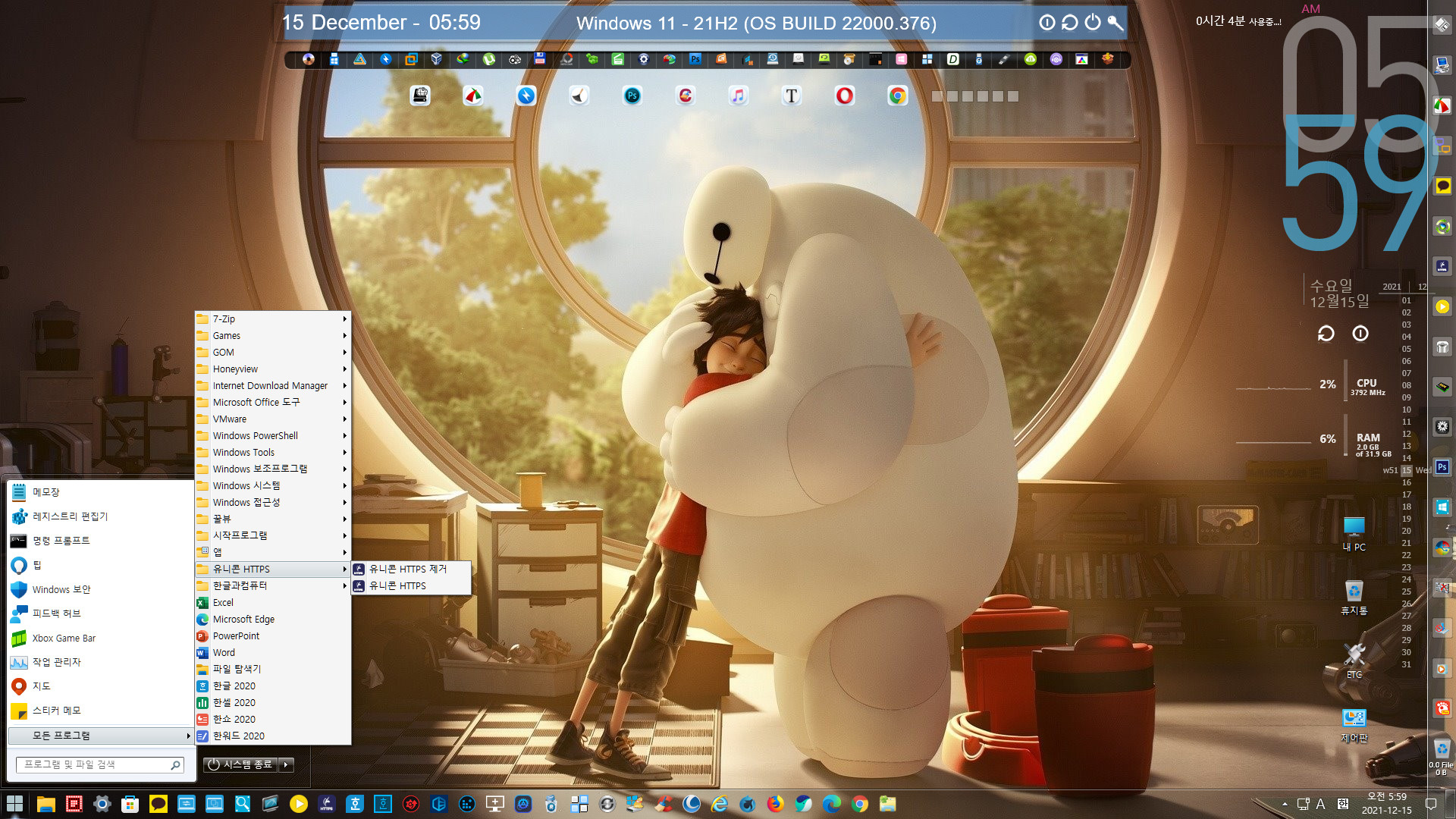Click the 프로그램 및 파일 검색 search box

100,764
